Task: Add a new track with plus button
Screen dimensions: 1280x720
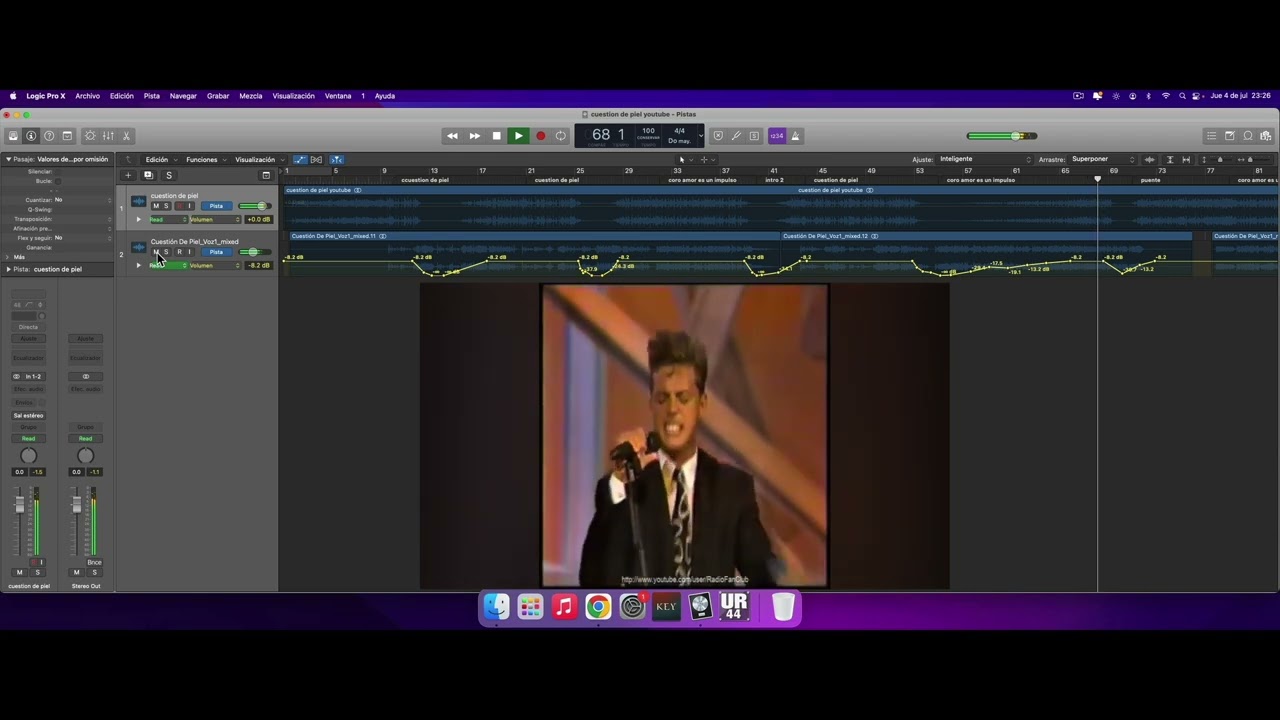Action: pyautogui.click(x=128, y=175)
